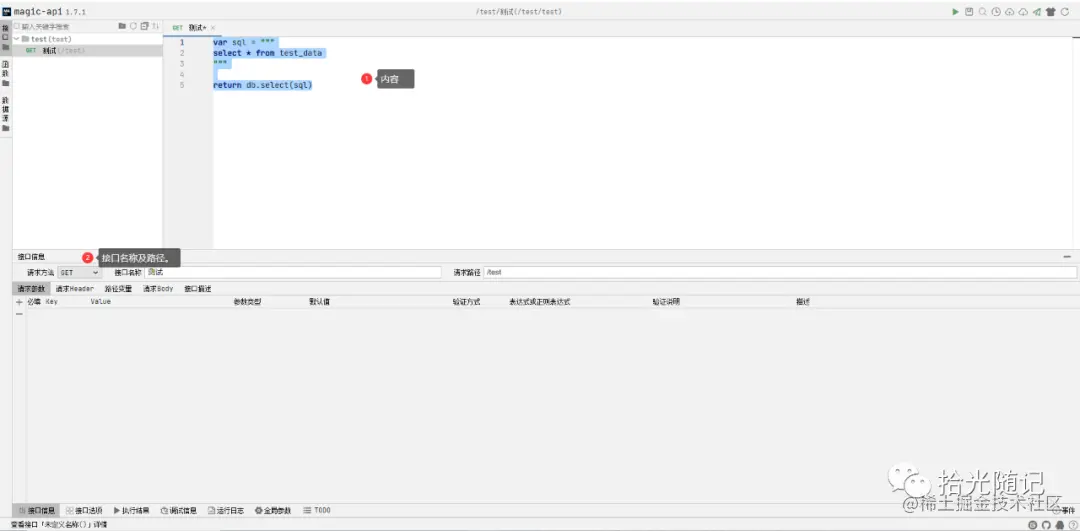This screenshot has height=531, width=1080.
Task: Open the 数据源 sidebar panel
Action: click(x=6, y=114)
